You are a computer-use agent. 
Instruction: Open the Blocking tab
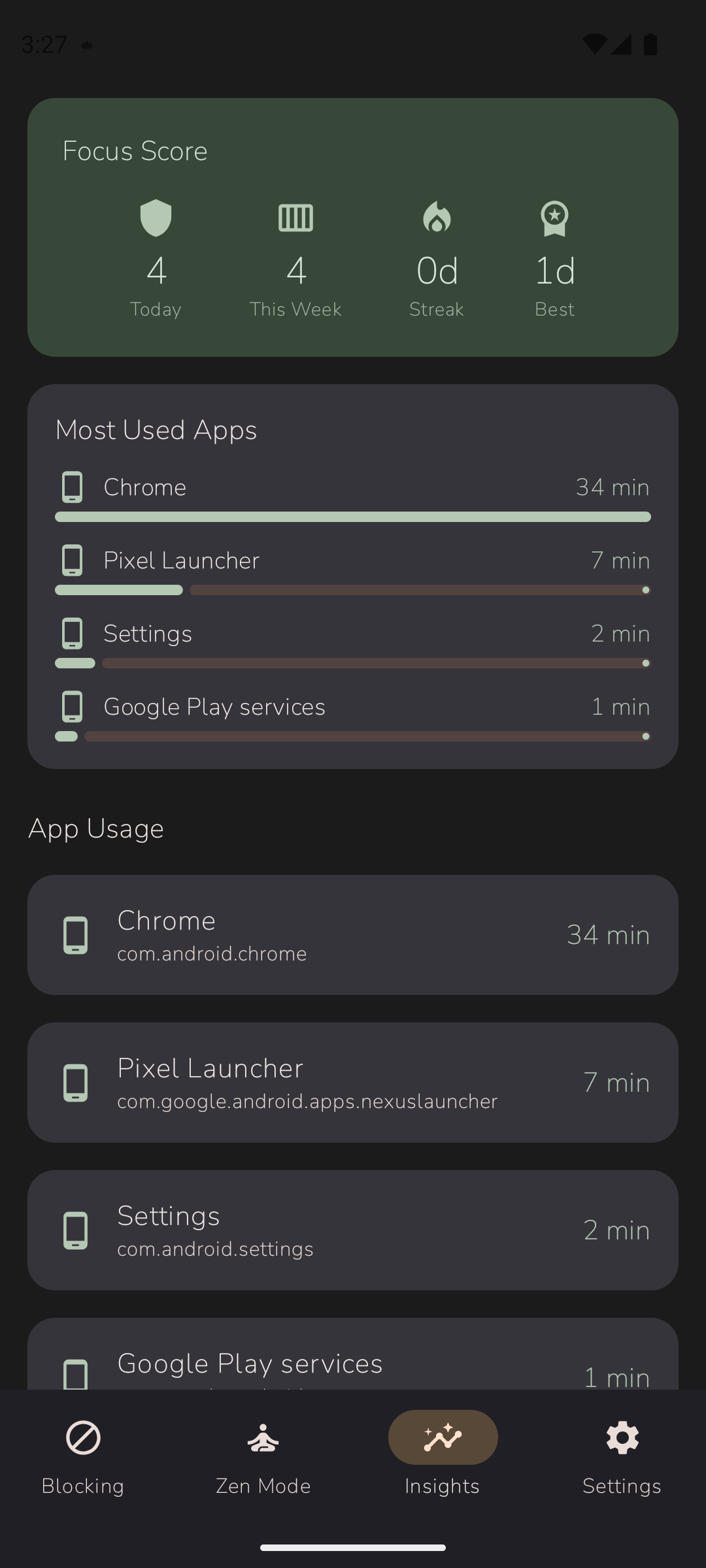(83, 1456)
